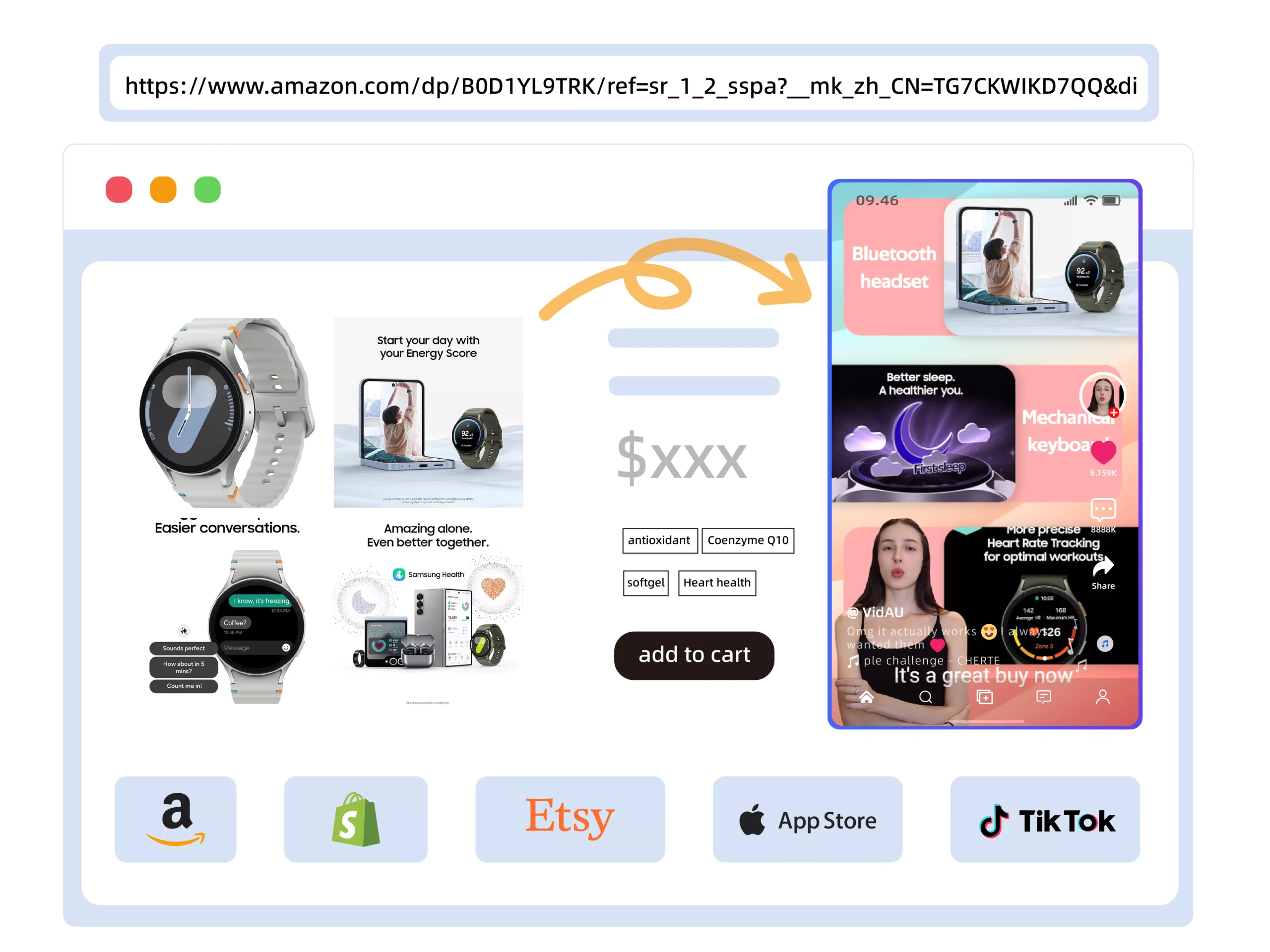Click the Coenzyme Q10 tag label

[x=748, y=540]
